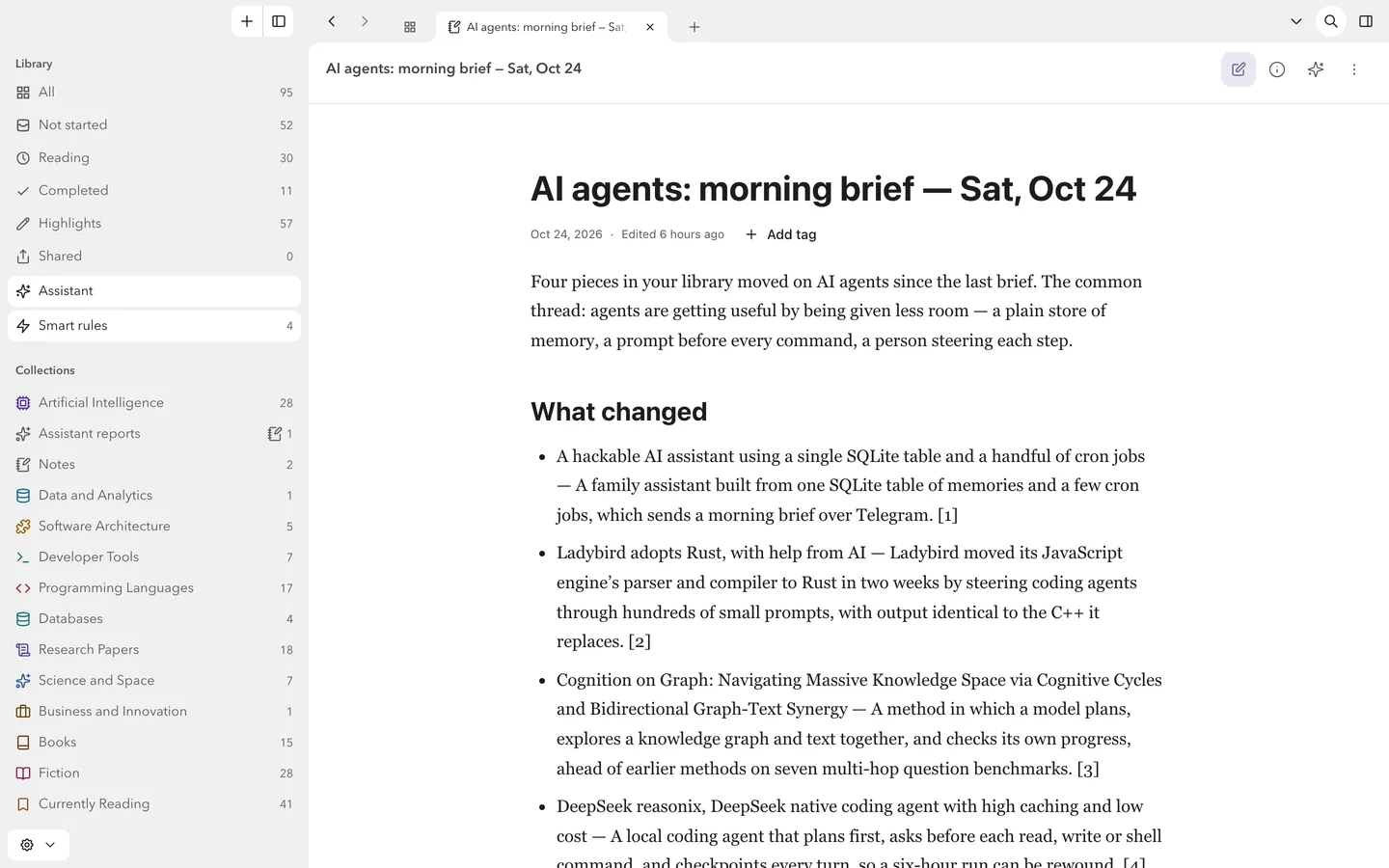Open a new tab with plus icon

(694, 27)
